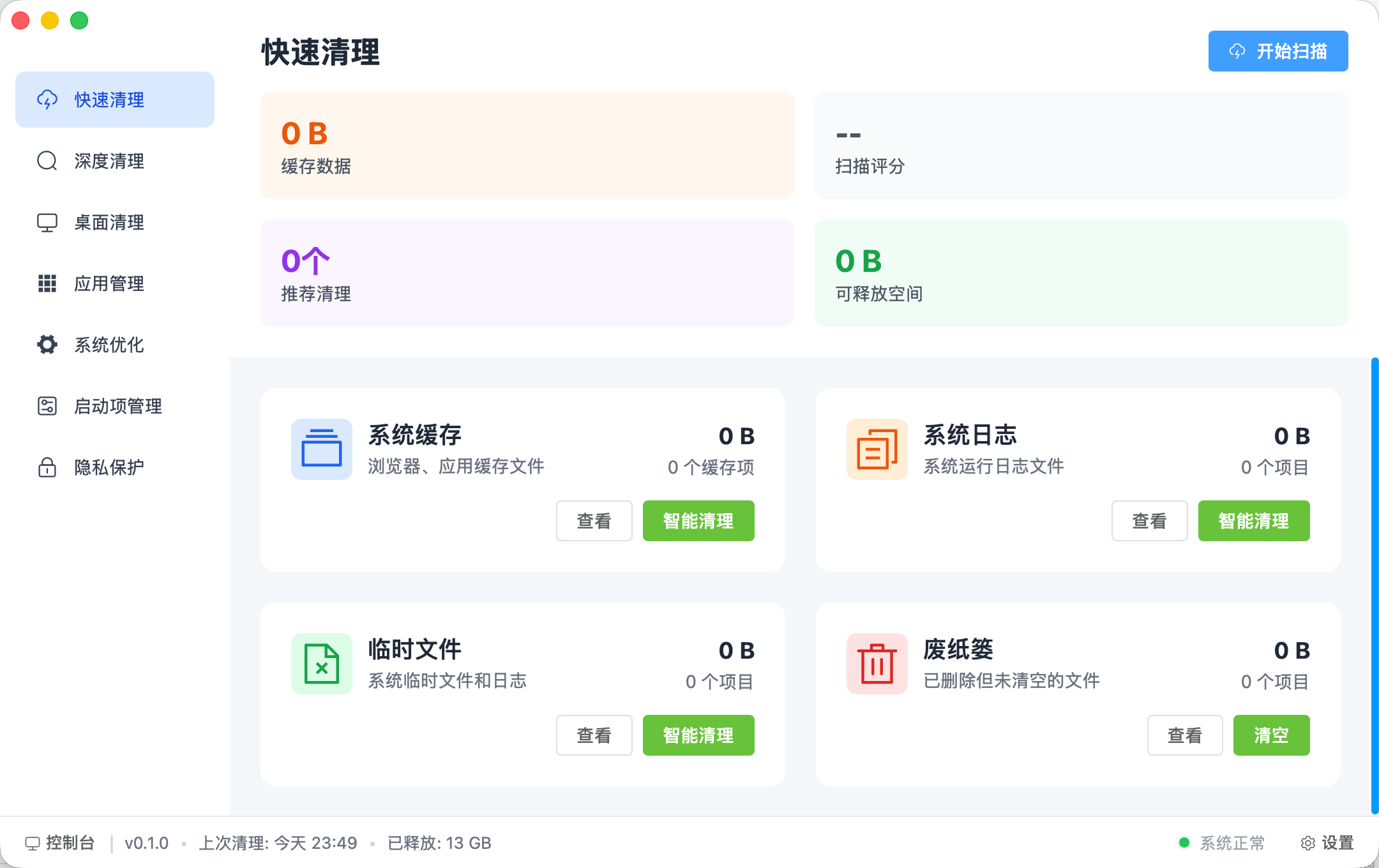Click the 可释放空间 green stat card

point(1081,273)
